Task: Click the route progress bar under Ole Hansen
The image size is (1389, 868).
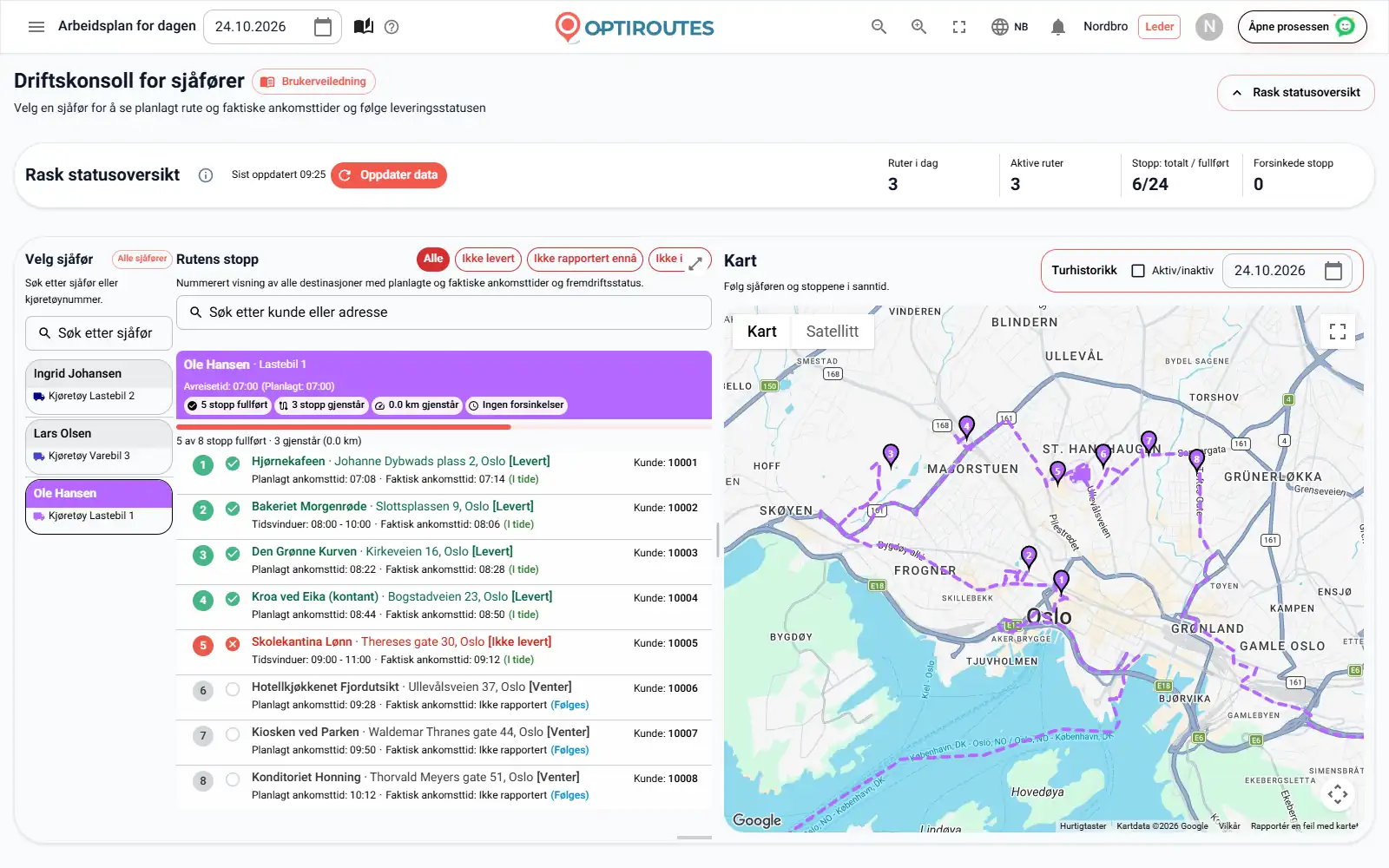Action: [x=444, y=427]
